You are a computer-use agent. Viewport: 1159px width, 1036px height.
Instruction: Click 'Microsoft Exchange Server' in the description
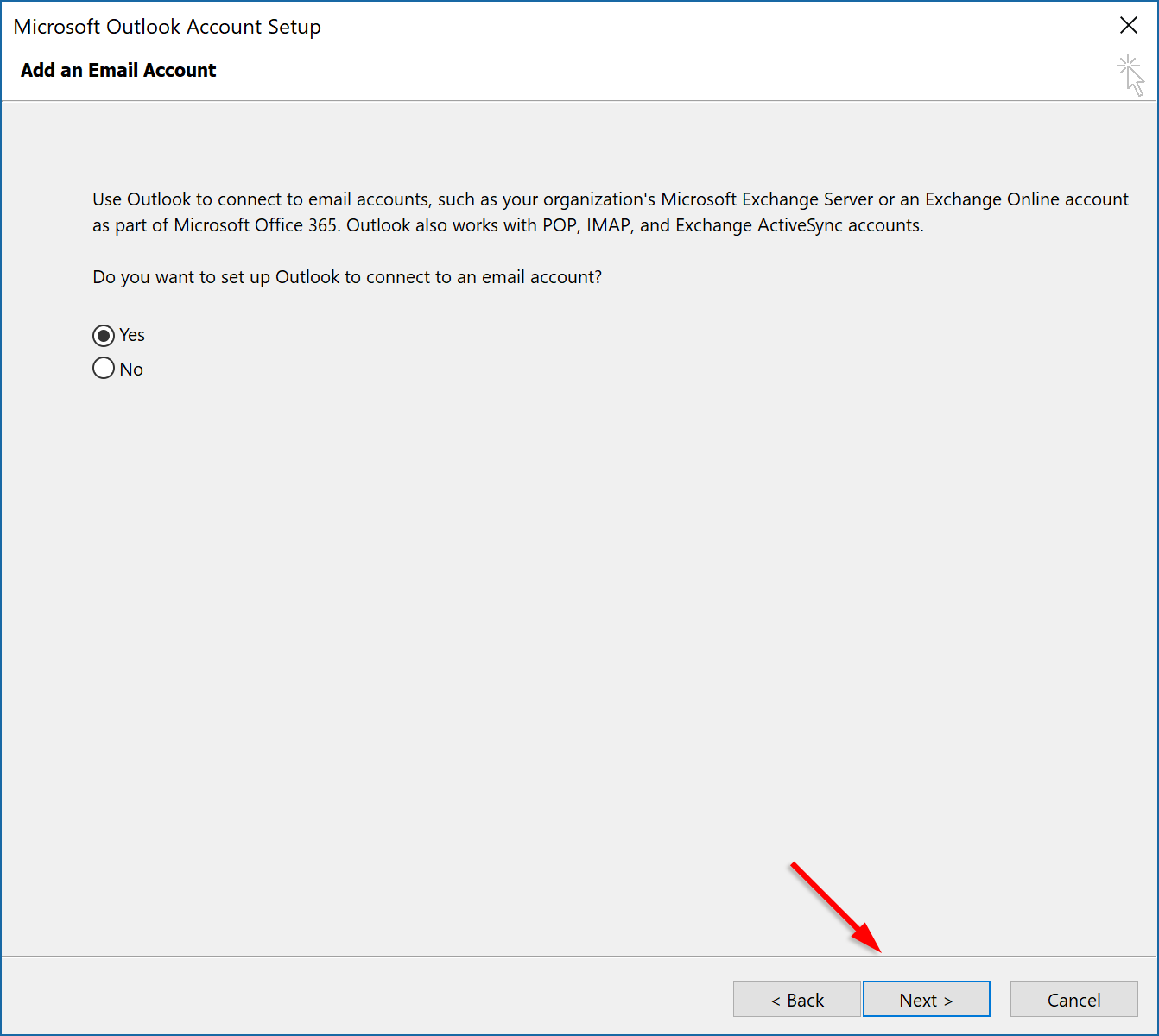coord(767,199)
